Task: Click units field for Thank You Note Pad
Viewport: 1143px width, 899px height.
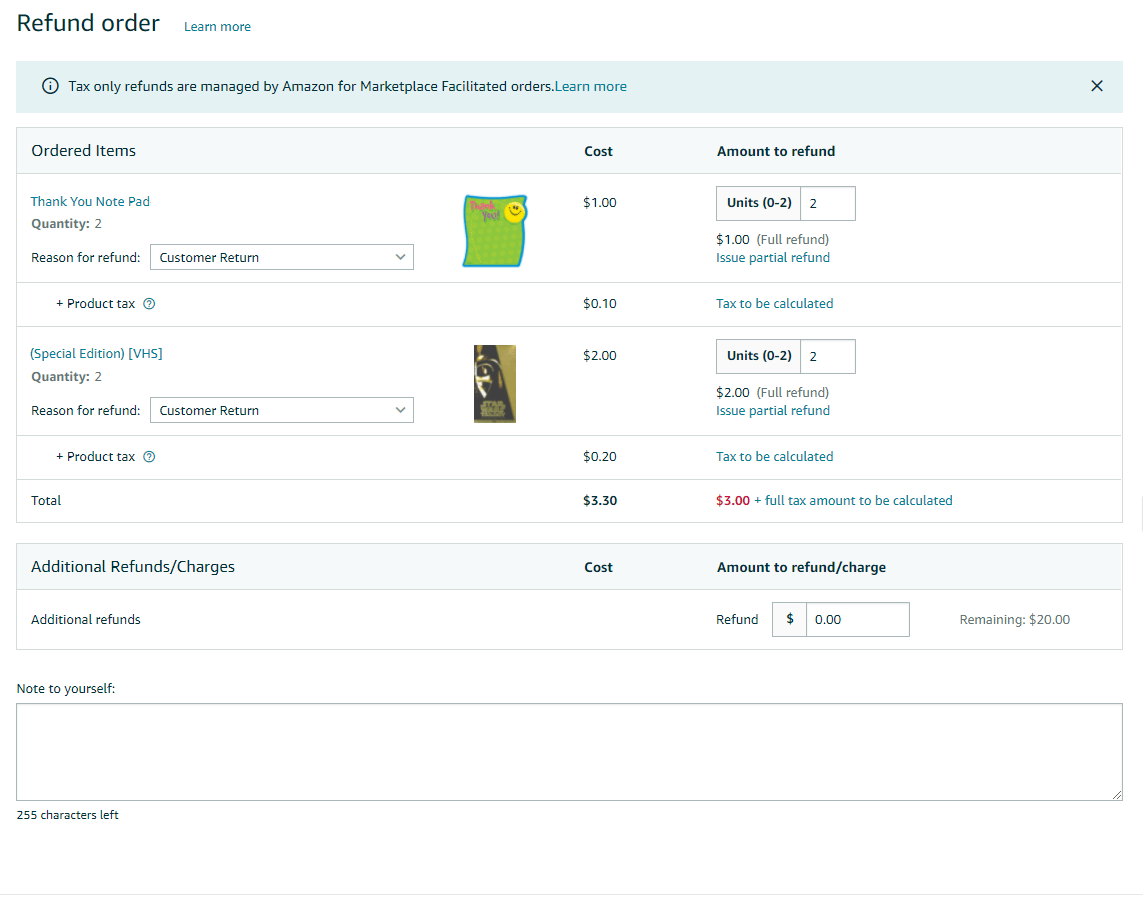Action: click(827, 203)
